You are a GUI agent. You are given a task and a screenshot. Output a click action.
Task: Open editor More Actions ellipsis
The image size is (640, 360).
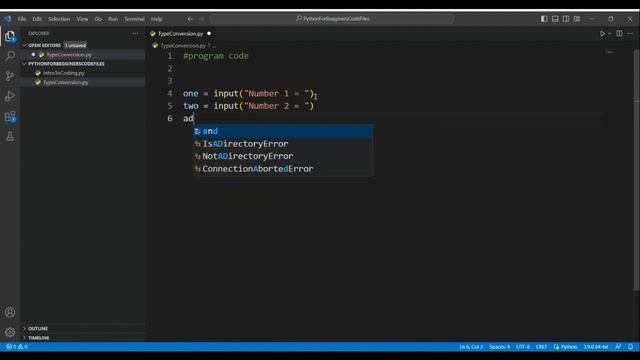coord(631,33)
